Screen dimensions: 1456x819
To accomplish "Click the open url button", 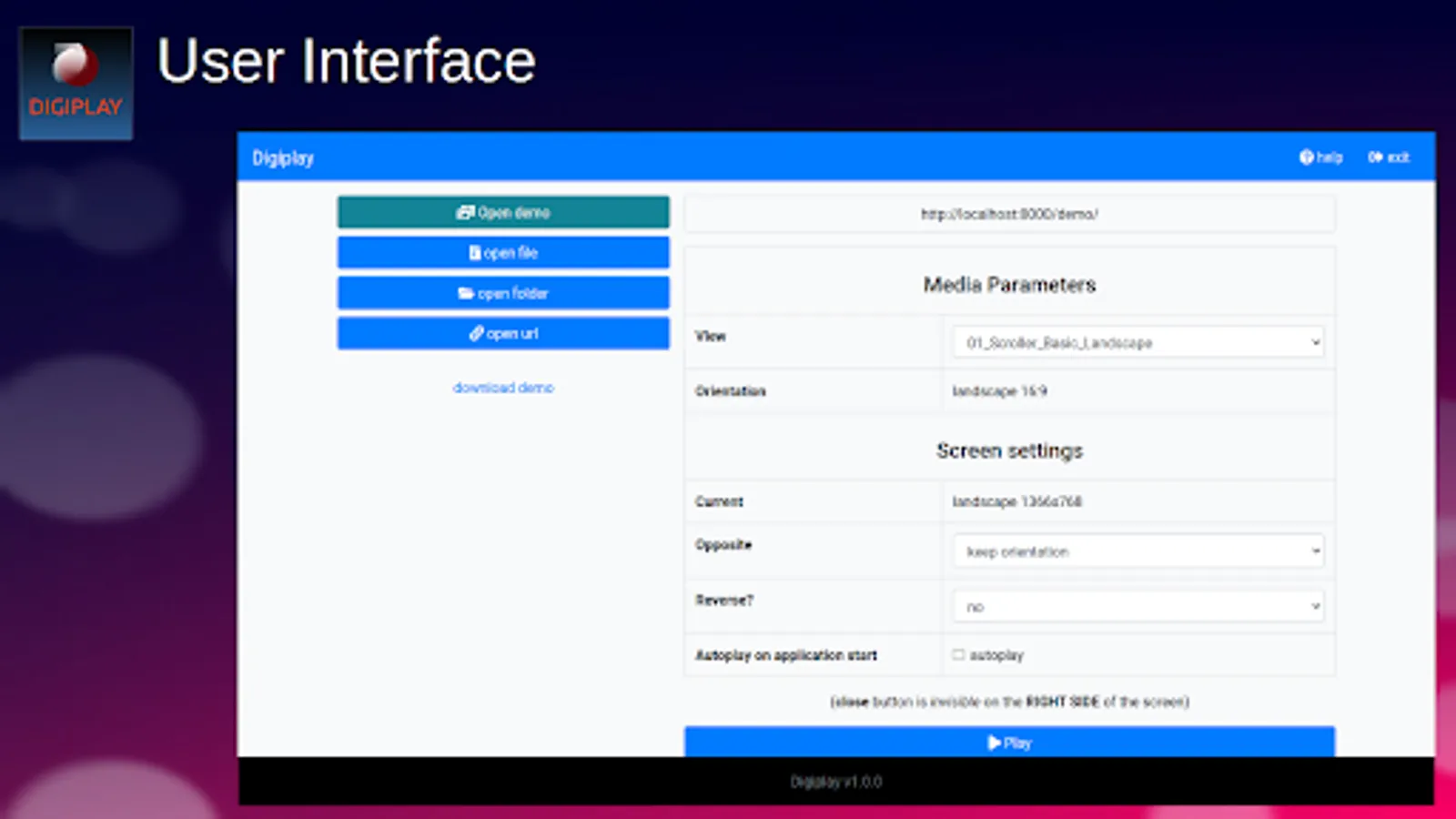I will coord(503,333).
